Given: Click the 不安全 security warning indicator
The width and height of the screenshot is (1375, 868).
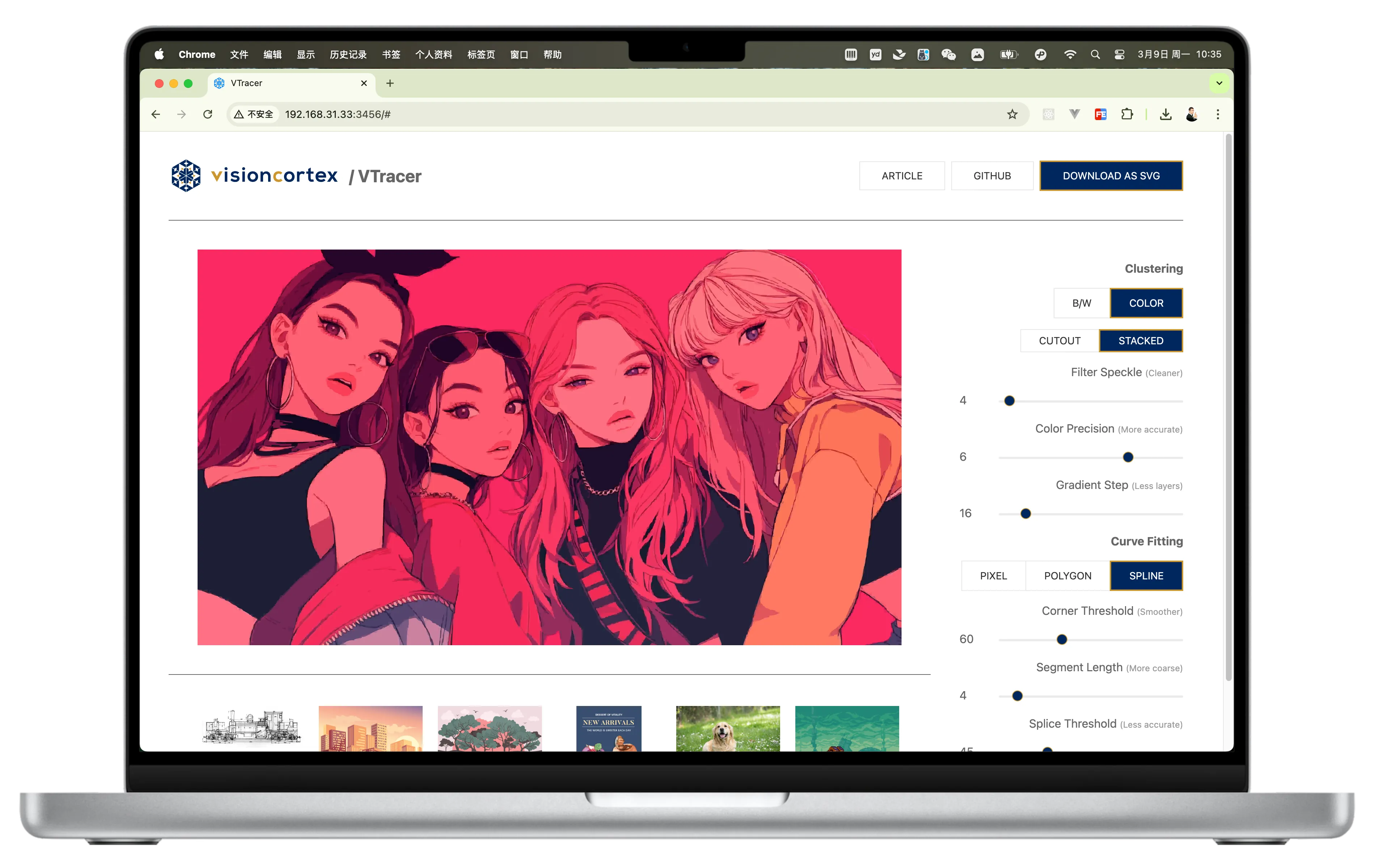Looking at the screenshot, I should pyautogui.click(x=254, y=115).
